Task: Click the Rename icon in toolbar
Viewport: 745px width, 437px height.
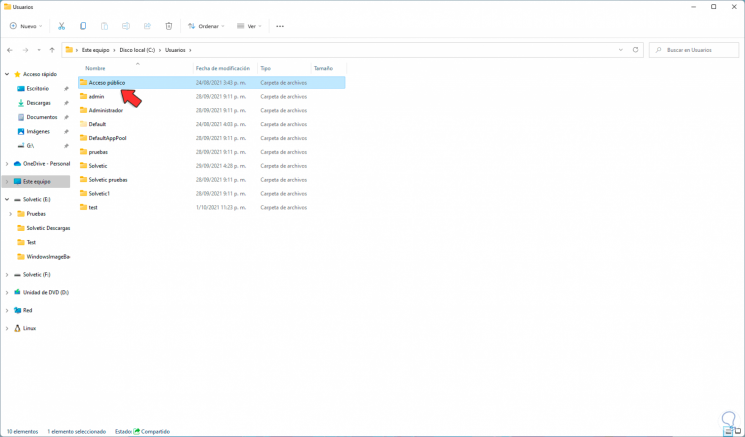Action: (x=126, y=26)
